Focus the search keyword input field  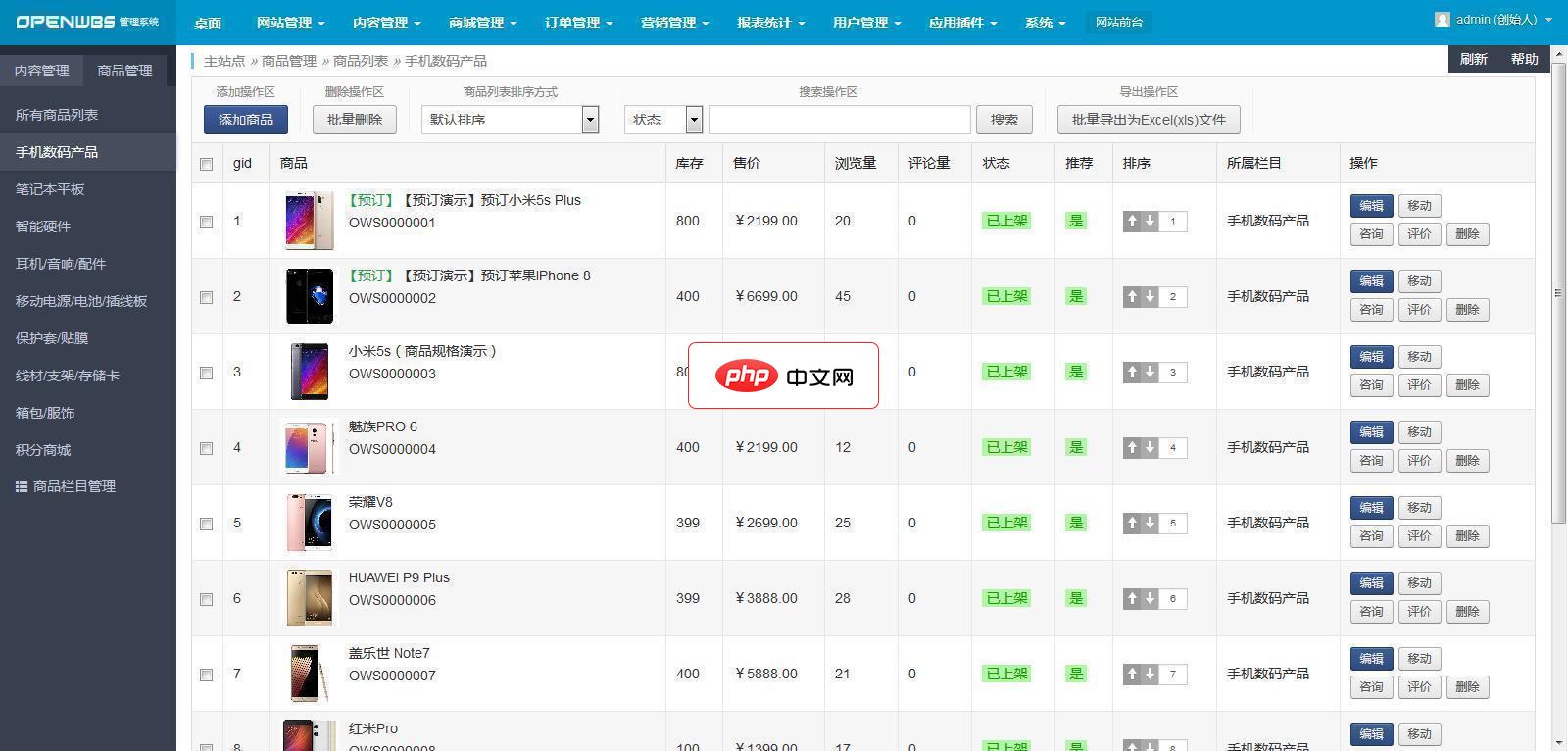tap(840, 120)
